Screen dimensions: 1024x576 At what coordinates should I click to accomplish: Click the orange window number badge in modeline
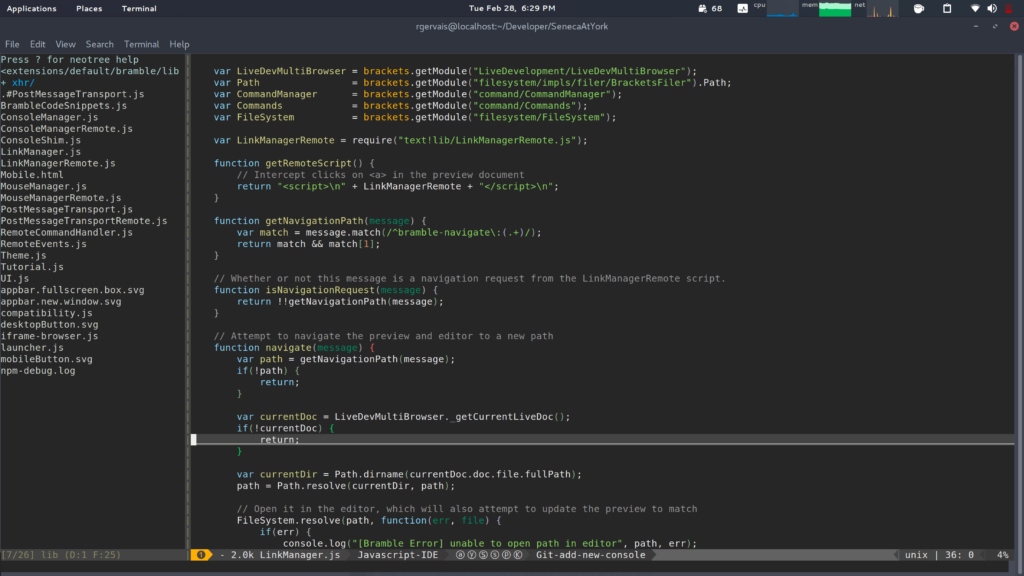(200, 554)
